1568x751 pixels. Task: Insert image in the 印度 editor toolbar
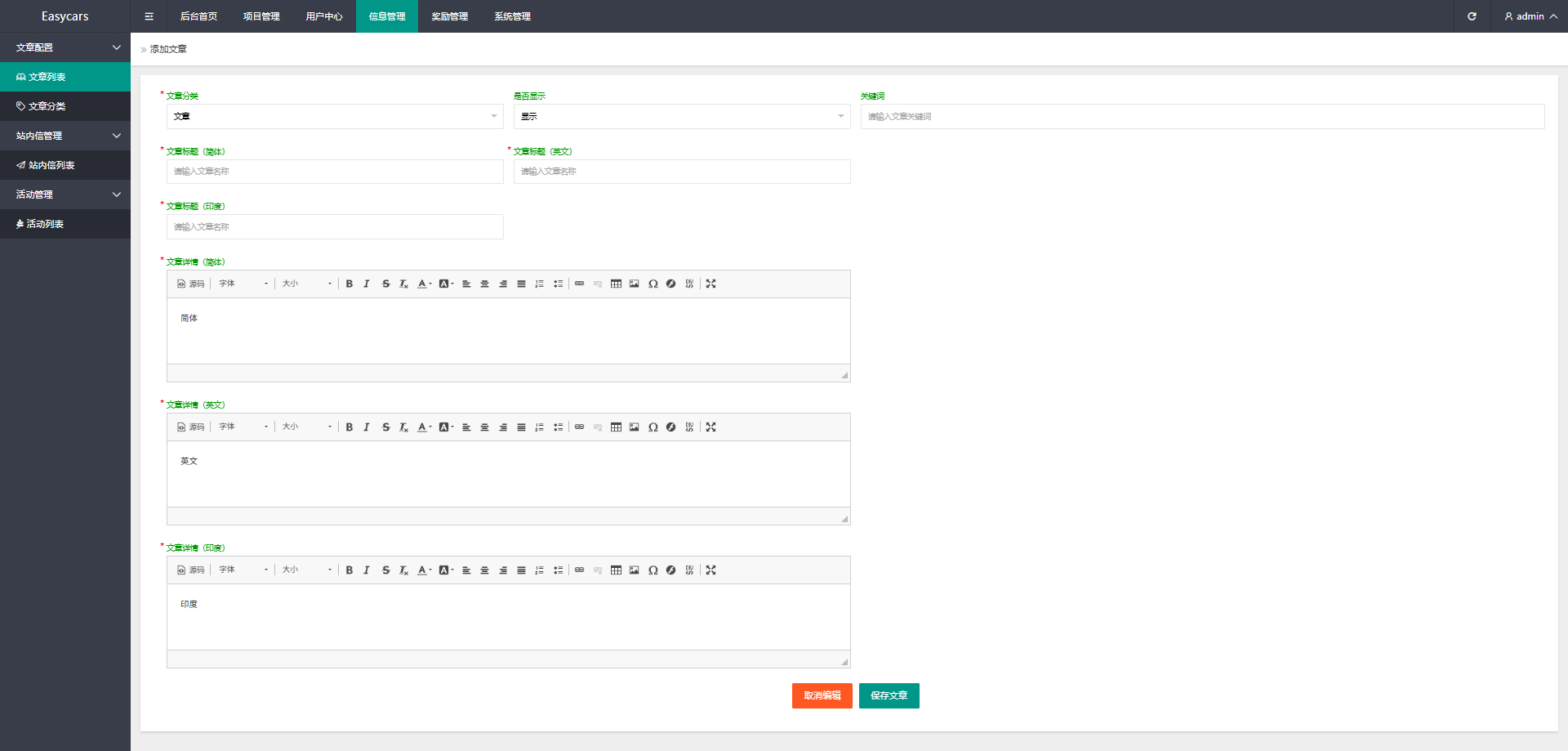635,570
